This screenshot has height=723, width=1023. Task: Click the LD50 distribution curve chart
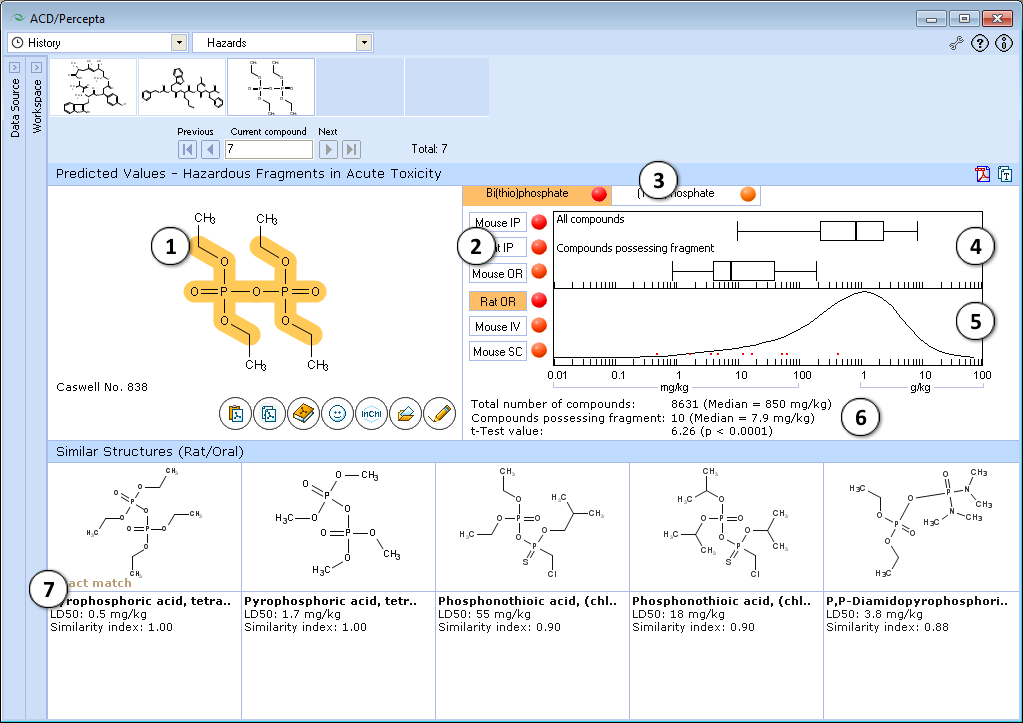point(768,326)
